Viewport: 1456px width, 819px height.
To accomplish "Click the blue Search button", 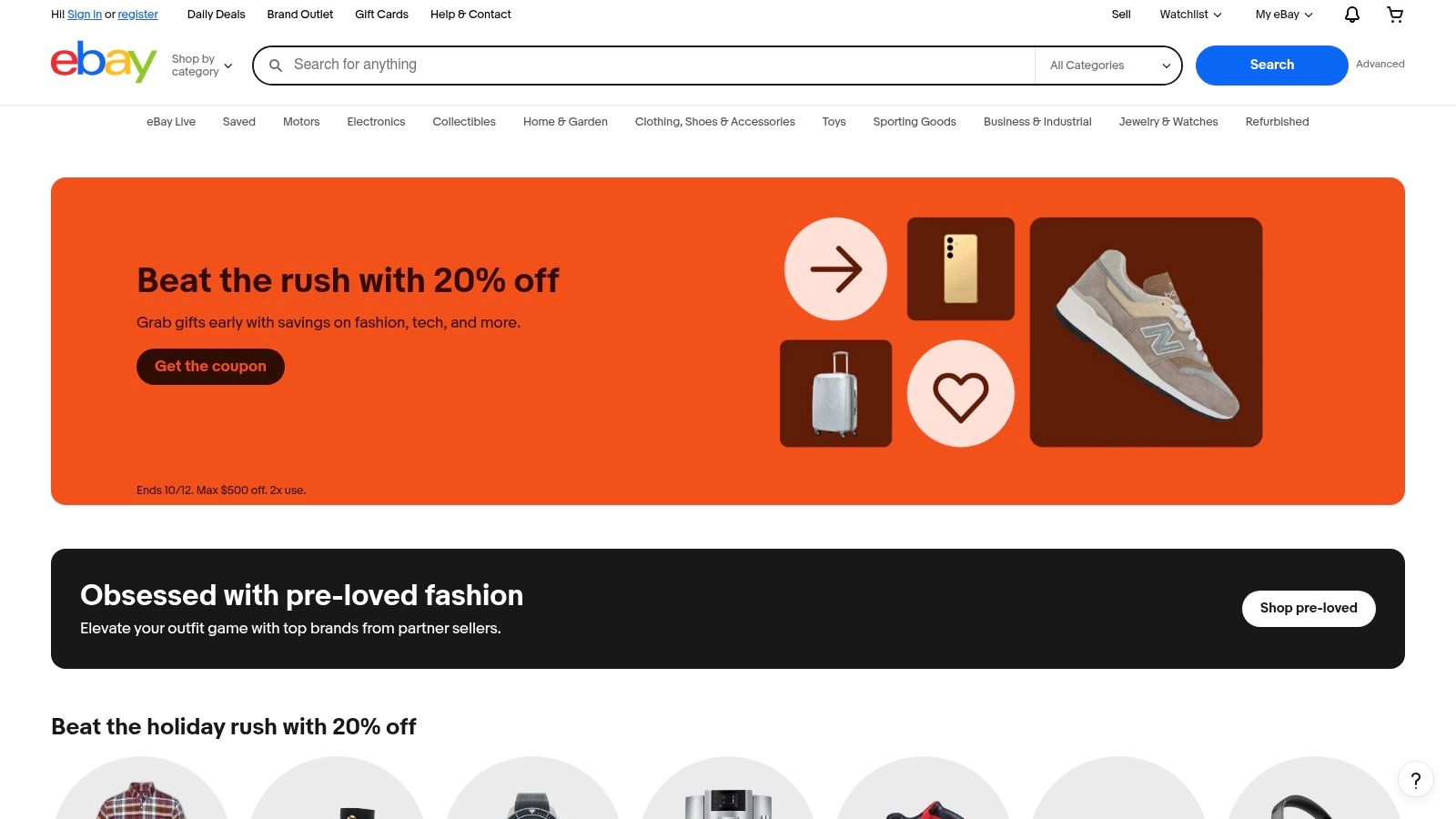I will tap(1271, 66).
